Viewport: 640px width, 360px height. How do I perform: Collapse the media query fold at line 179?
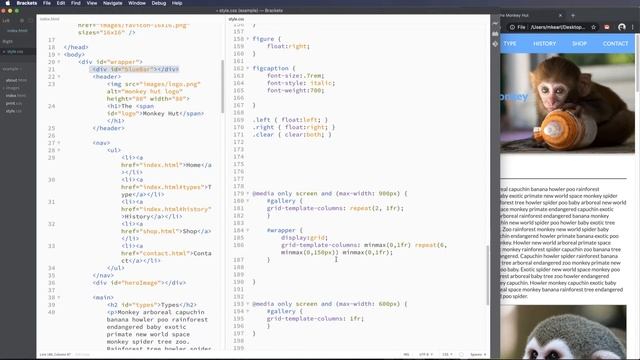[x=247, y=193]
